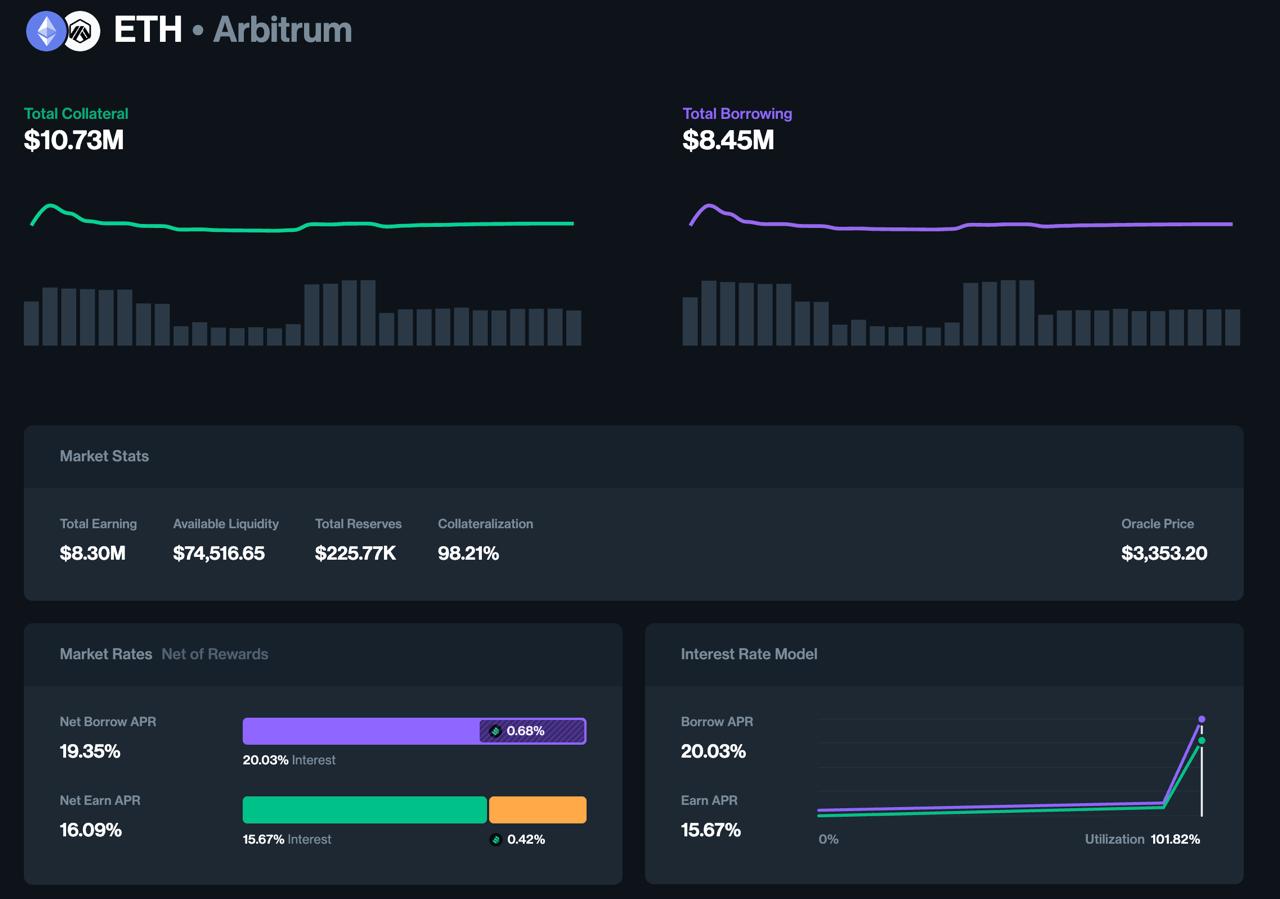Click the Total Borrowing heading label

point(737,114)
